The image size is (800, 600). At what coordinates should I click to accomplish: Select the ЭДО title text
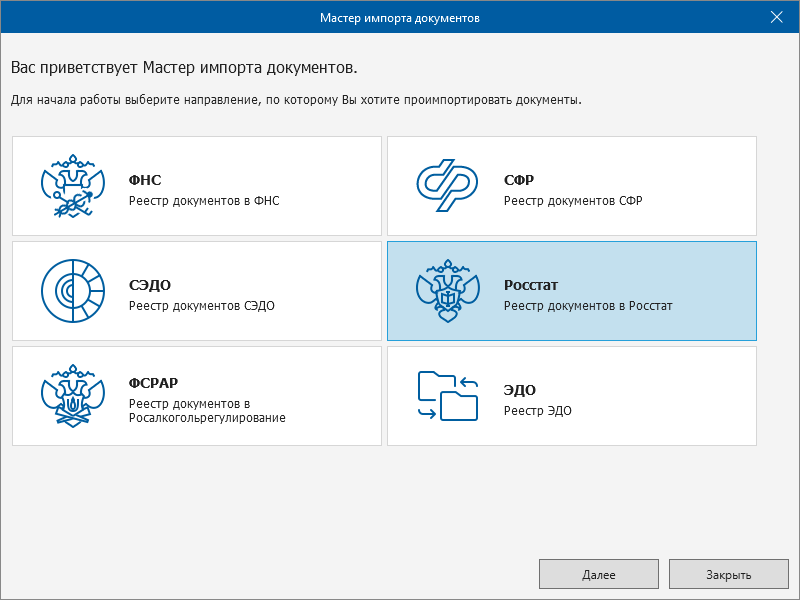[x=520, y=391]
